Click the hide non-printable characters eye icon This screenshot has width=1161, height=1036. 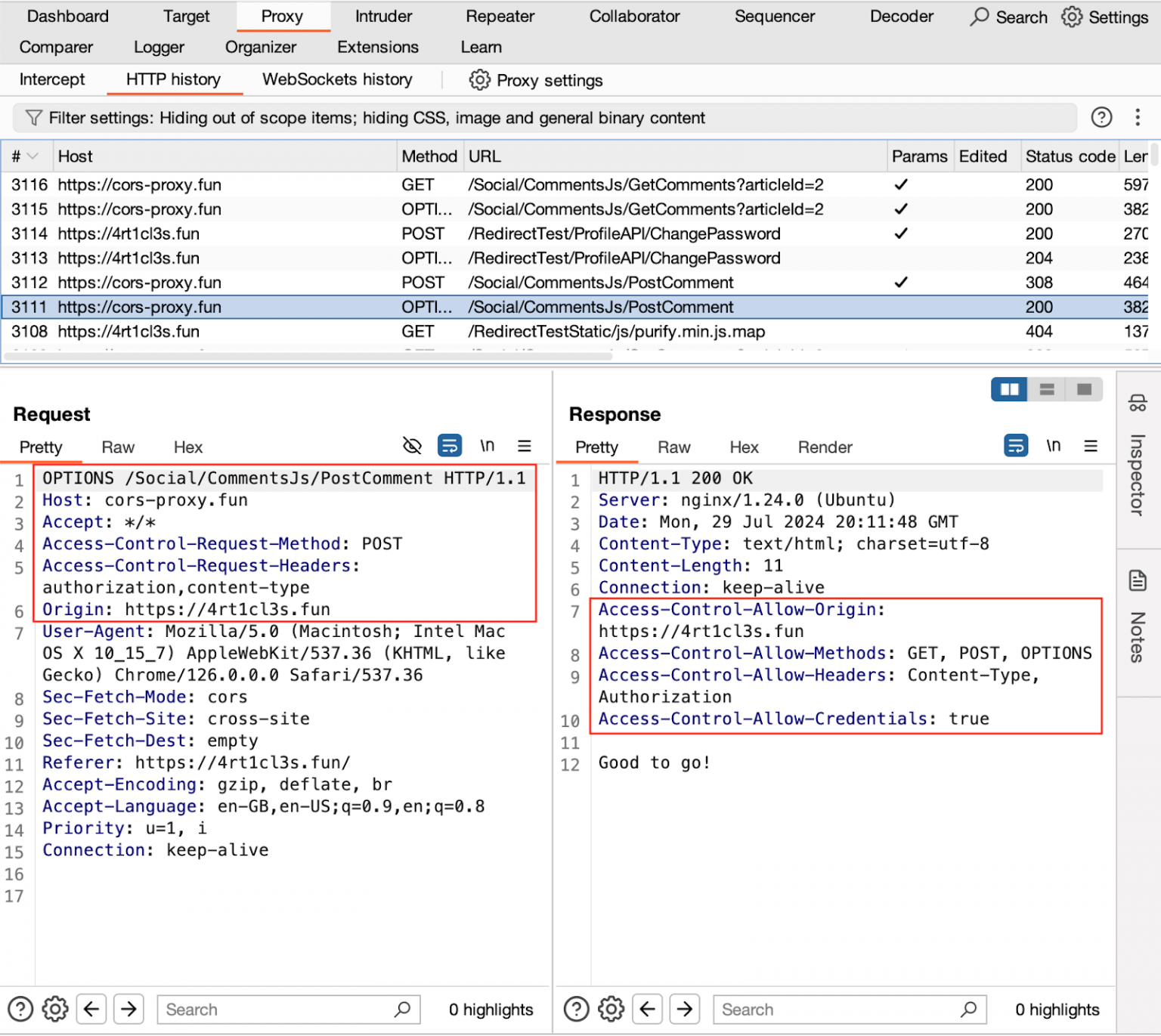(x=413, y=446)
